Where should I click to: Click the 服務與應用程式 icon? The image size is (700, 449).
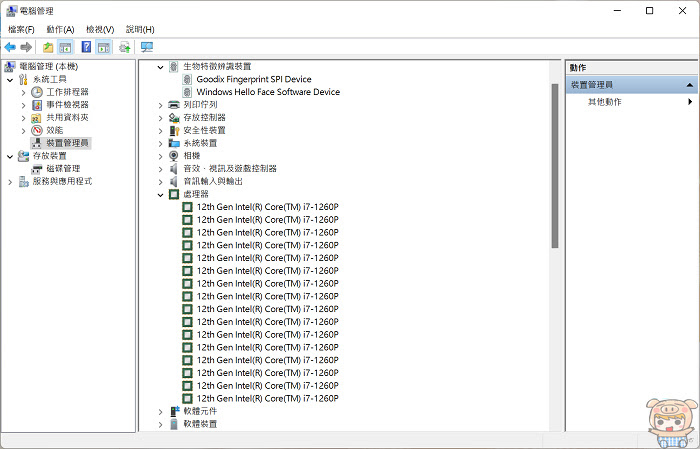(24, 181)
